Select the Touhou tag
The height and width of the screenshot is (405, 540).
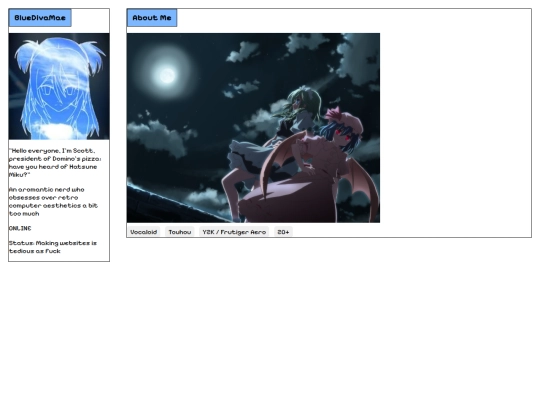coord(180,232)
